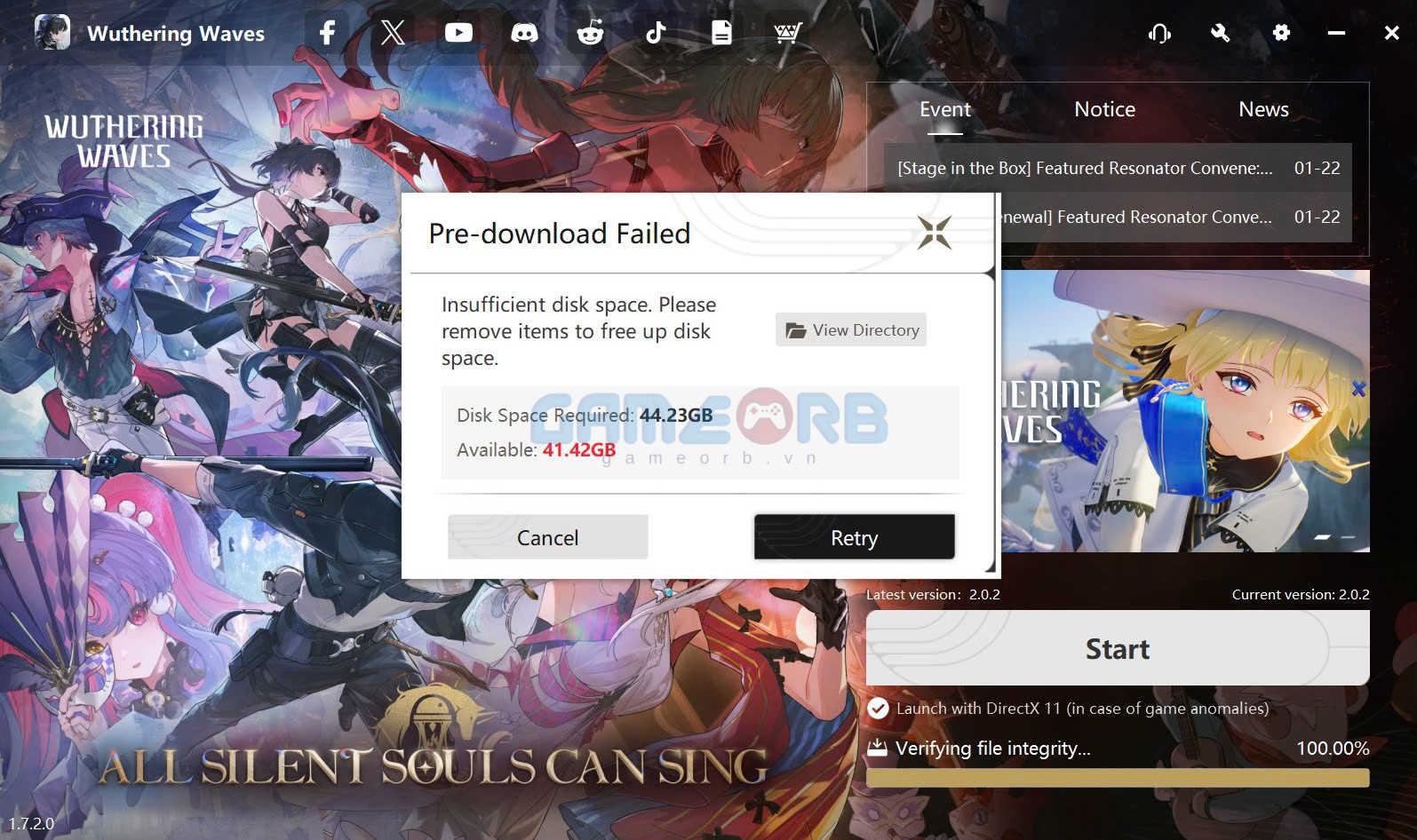Dismiss banner with the blue X

(1358, 389)
